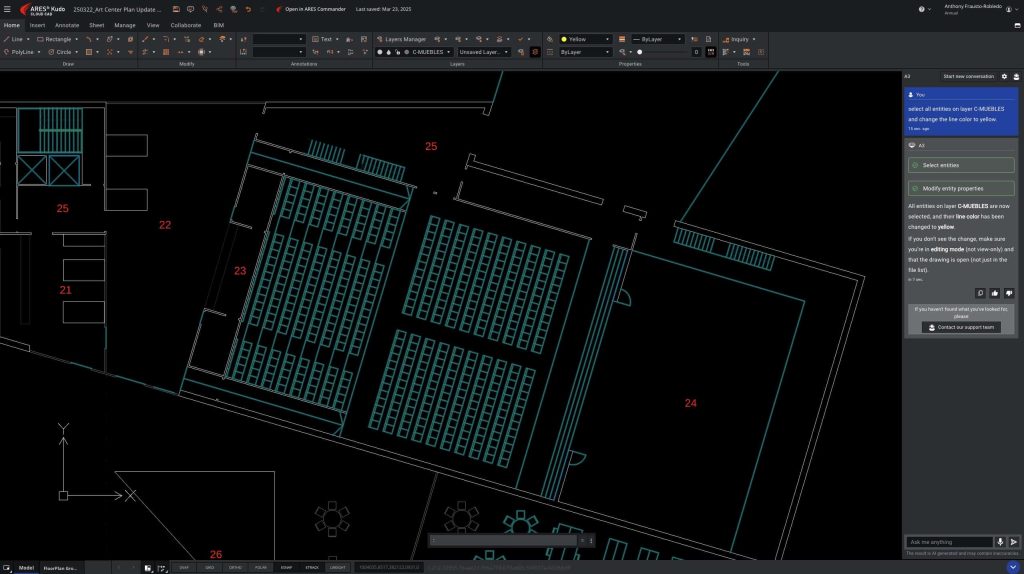The height and width of the screenshot is (574, 1024).
Task: Open the Inquiry tool
Action: [x=736, y=39]
